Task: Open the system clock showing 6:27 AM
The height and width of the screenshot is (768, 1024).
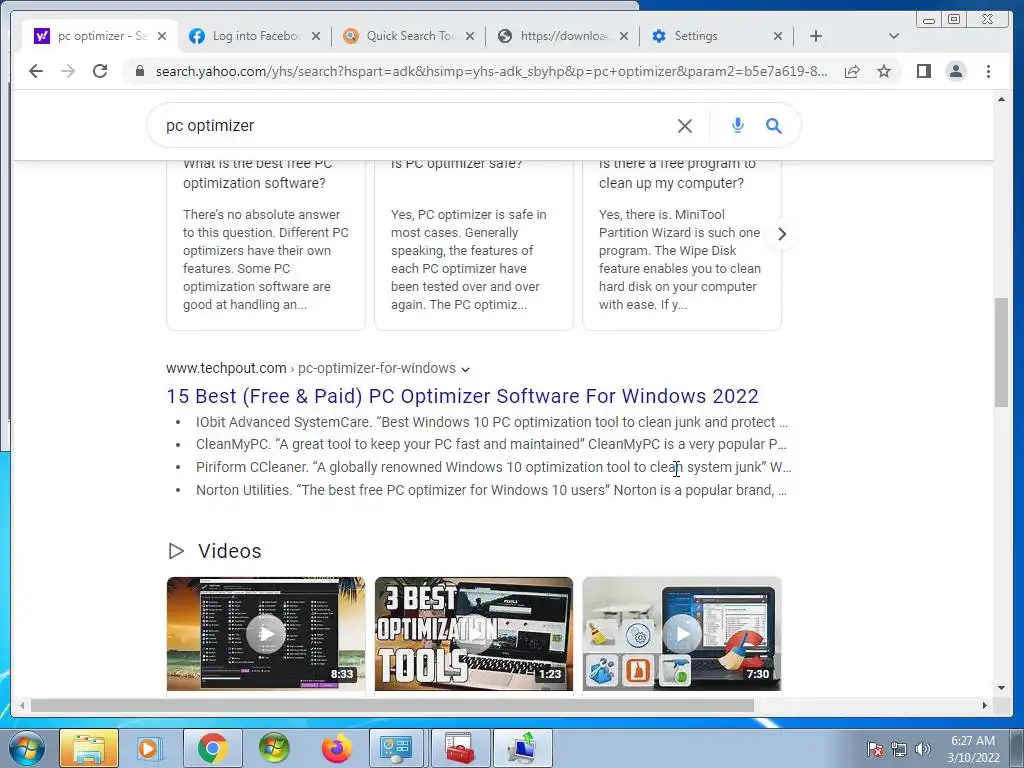Action: tap(973, 749)
